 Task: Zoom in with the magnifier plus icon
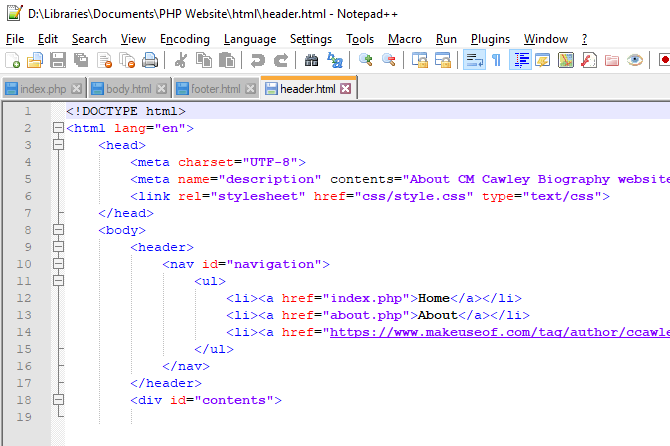(366, 60)
